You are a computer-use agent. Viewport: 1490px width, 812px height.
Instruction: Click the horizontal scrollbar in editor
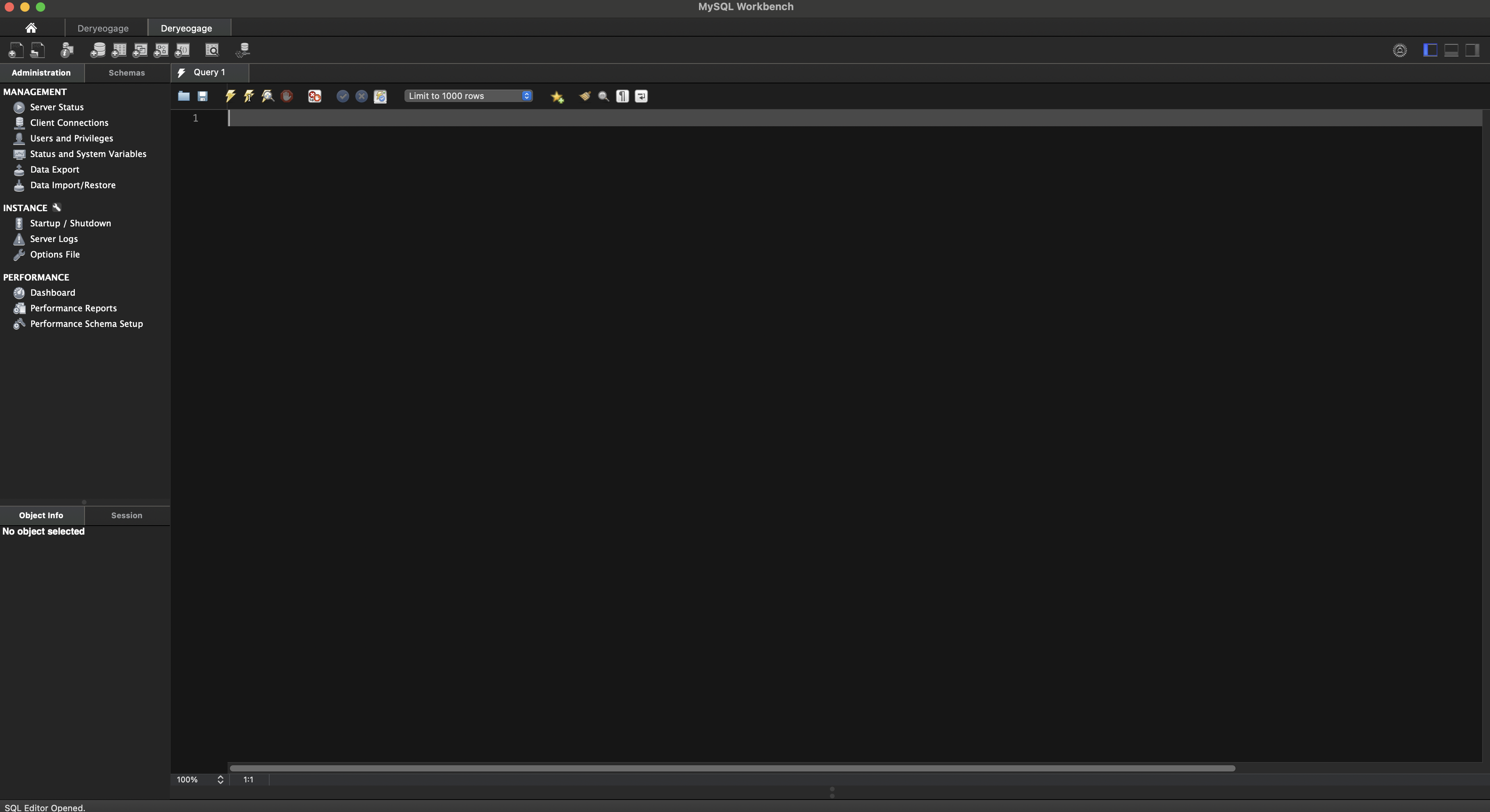(x=732, y=768)
